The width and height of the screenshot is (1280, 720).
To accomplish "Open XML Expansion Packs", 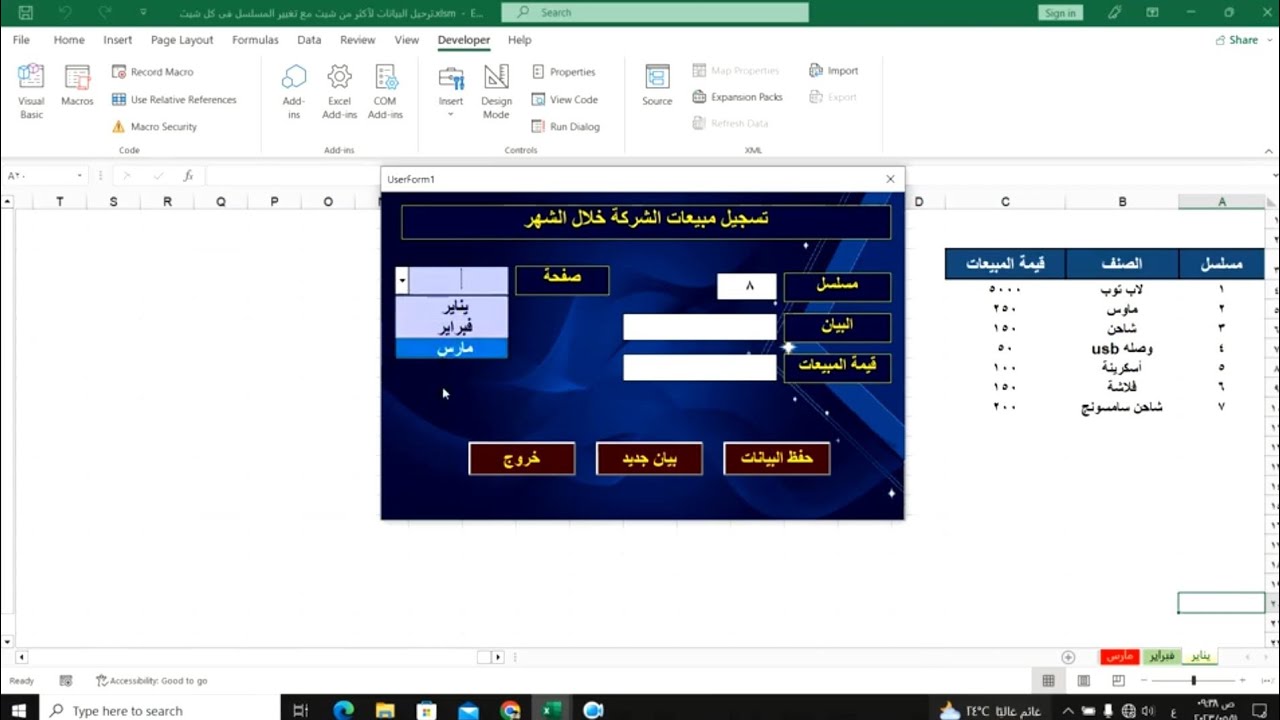I will pos(738,97).
